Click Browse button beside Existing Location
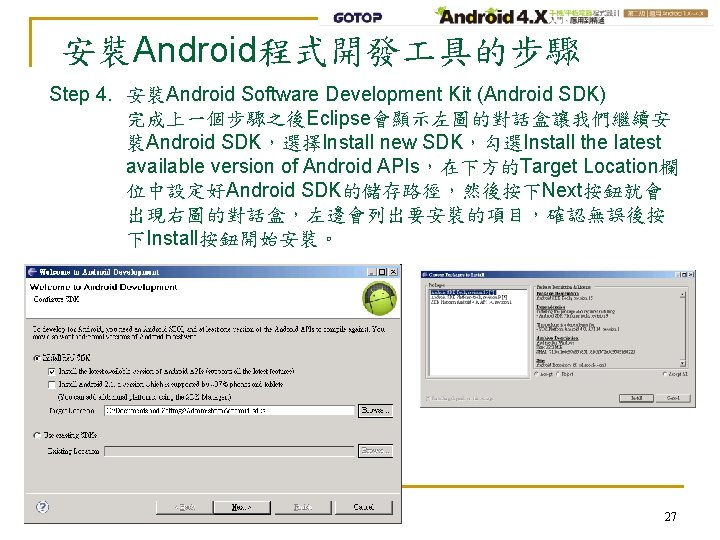The width and height of the screenshot is (720, 540). coord(375,451)
